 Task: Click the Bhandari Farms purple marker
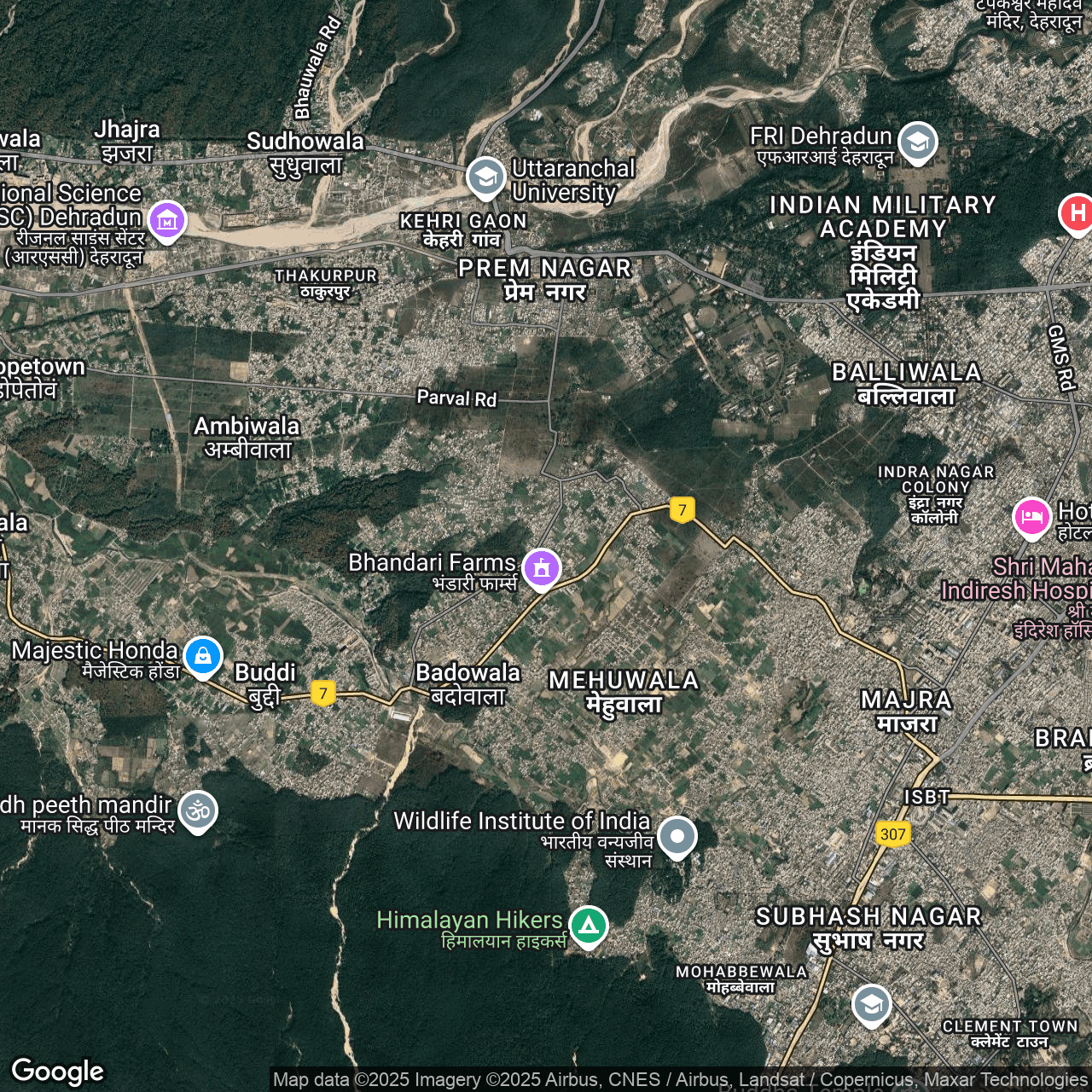[x=542, y=567]
